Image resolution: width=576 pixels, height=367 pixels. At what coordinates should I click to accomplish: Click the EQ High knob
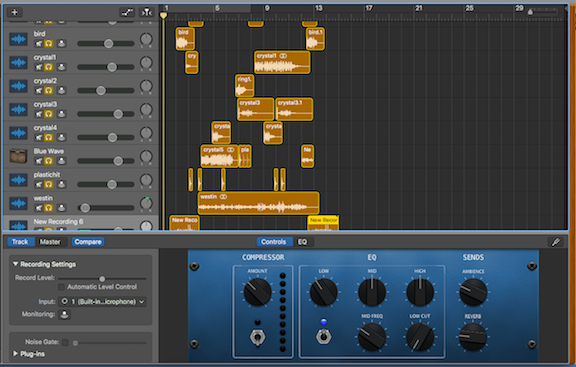coord(420,292)
